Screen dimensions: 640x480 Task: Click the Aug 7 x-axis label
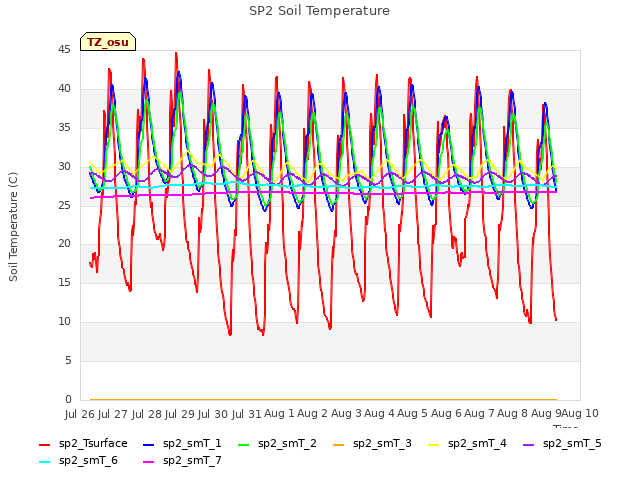479,413
